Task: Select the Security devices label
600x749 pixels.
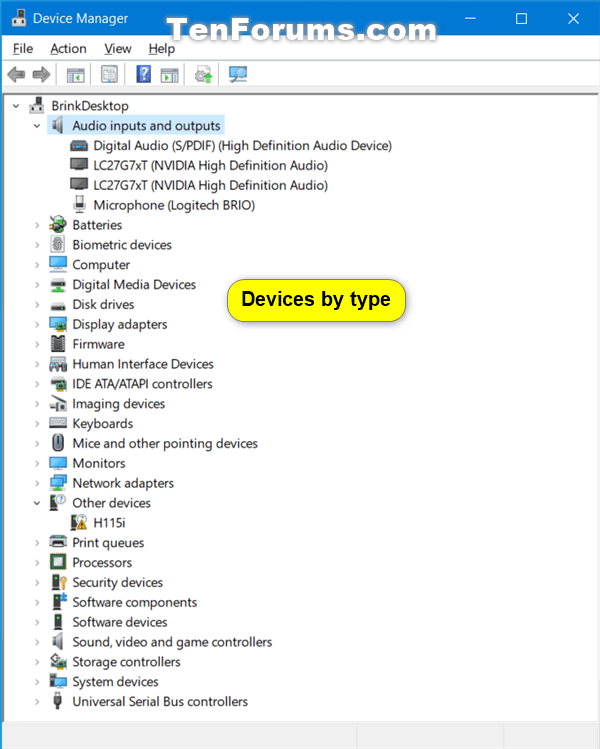Action: coord(118,582)
